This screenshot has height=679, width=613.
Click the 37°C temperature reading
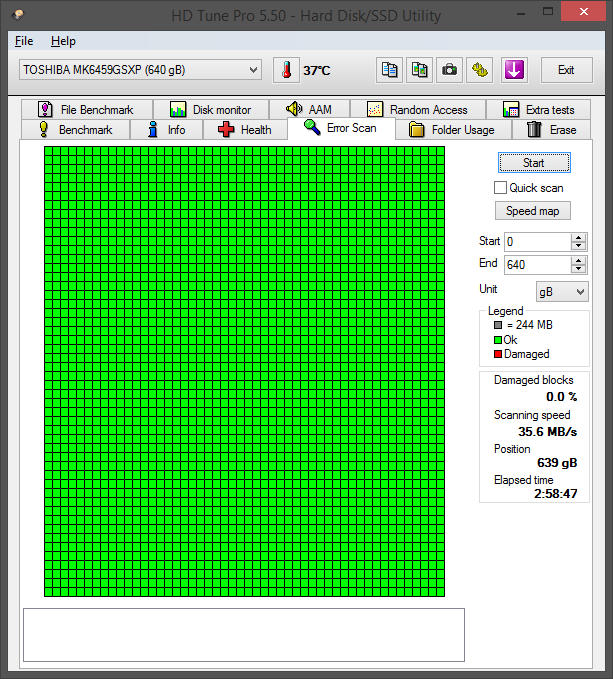point(316,70)
